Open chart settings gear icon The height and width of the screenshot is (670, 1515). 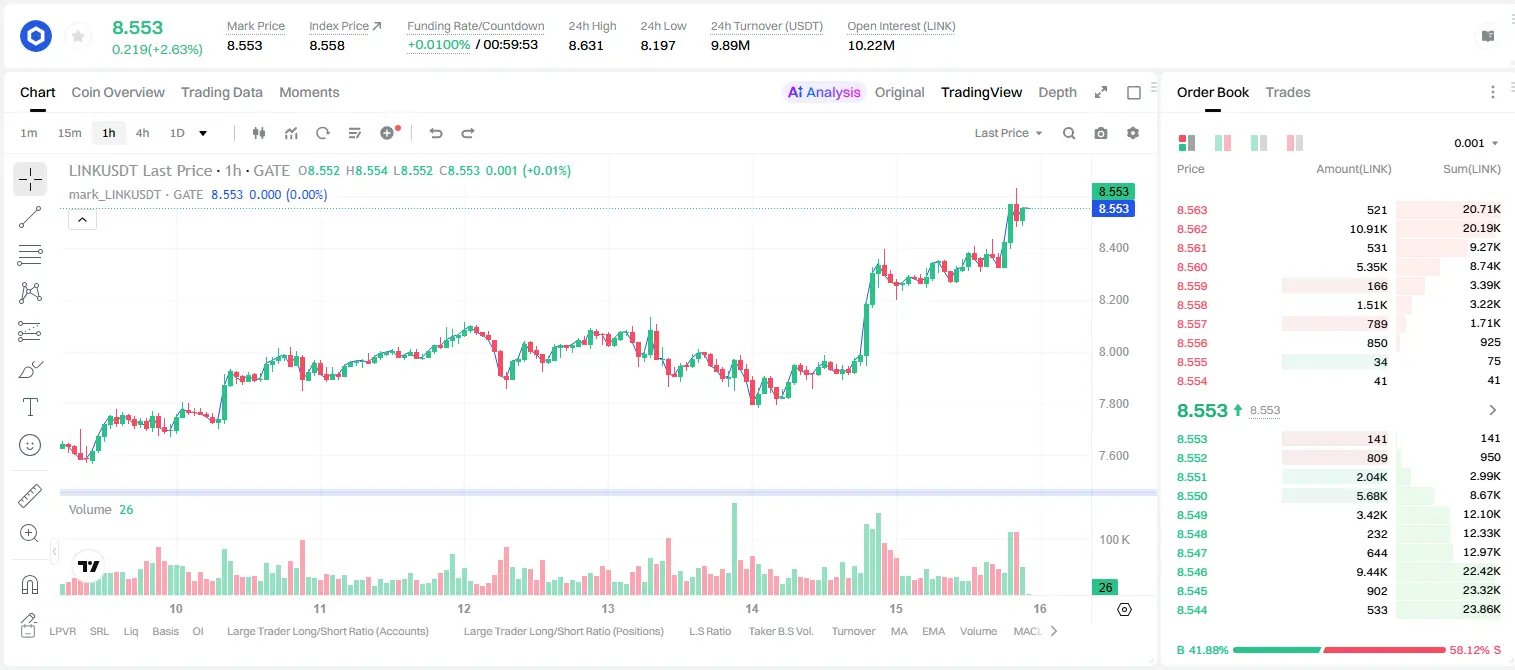[1133, 133]
